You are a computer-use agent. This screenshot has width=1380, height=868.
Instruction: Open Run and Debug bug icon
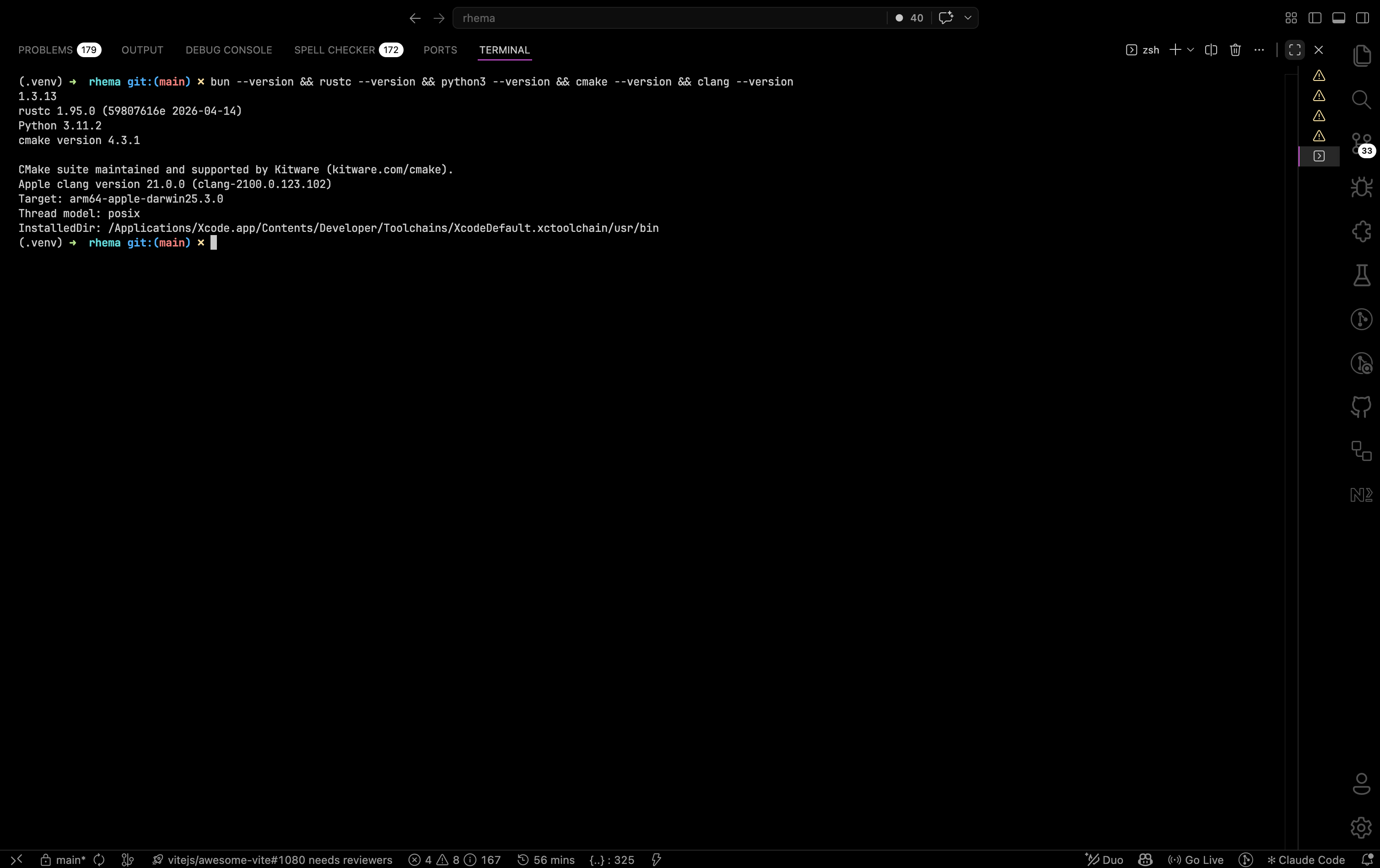(1362, 188)
